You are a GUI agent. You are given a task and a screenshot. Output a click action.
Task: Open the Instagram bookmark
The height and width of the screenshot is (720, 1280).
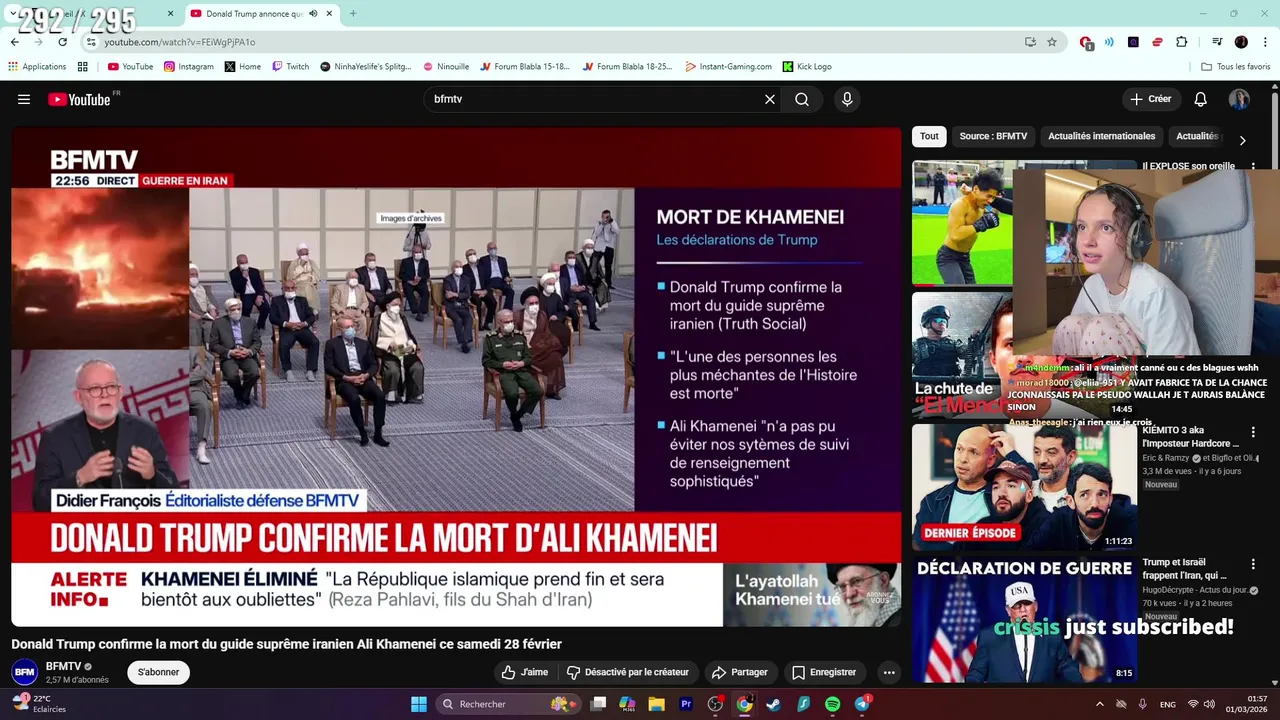(188, 67)
